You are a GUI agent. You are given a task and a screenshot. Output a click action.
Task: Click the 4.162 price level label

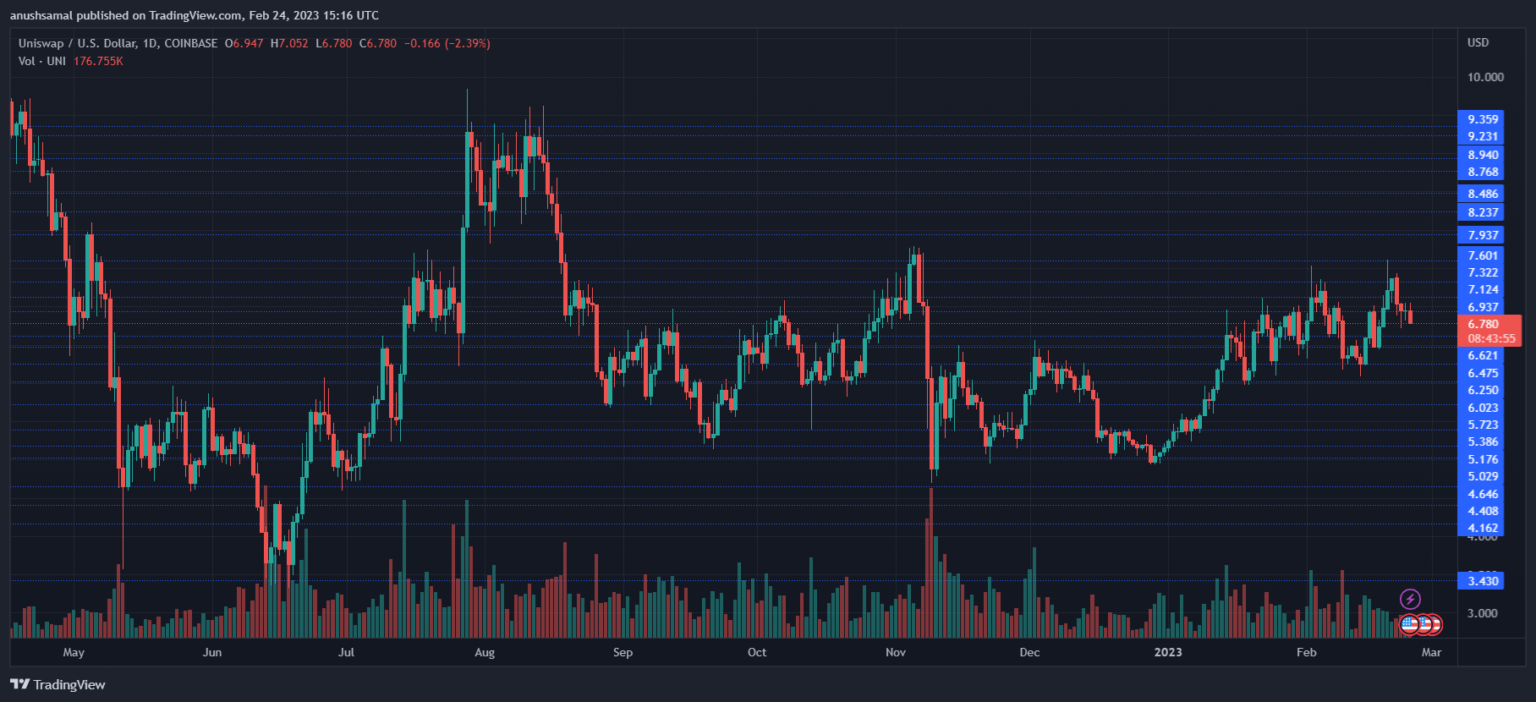click(x=1482, y=527)
